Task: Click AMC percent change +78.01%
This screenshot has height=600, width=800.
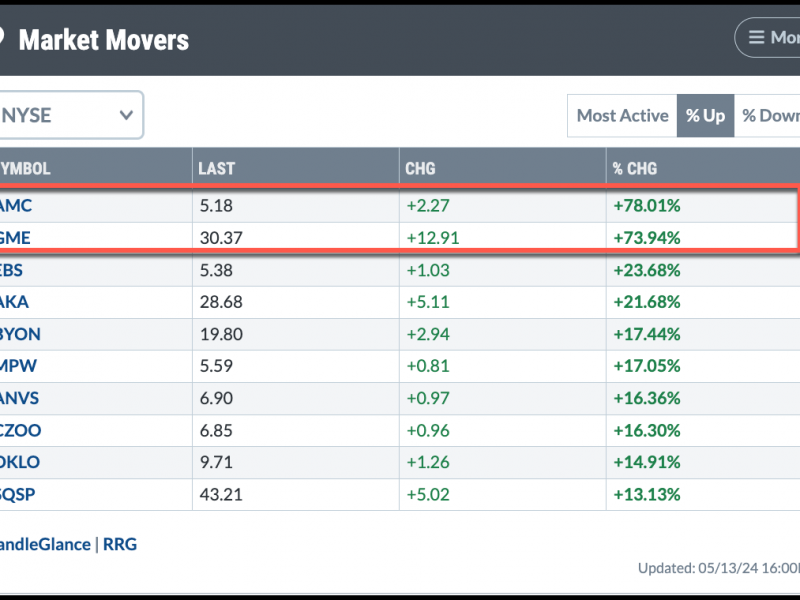Action: coord(646,206)
